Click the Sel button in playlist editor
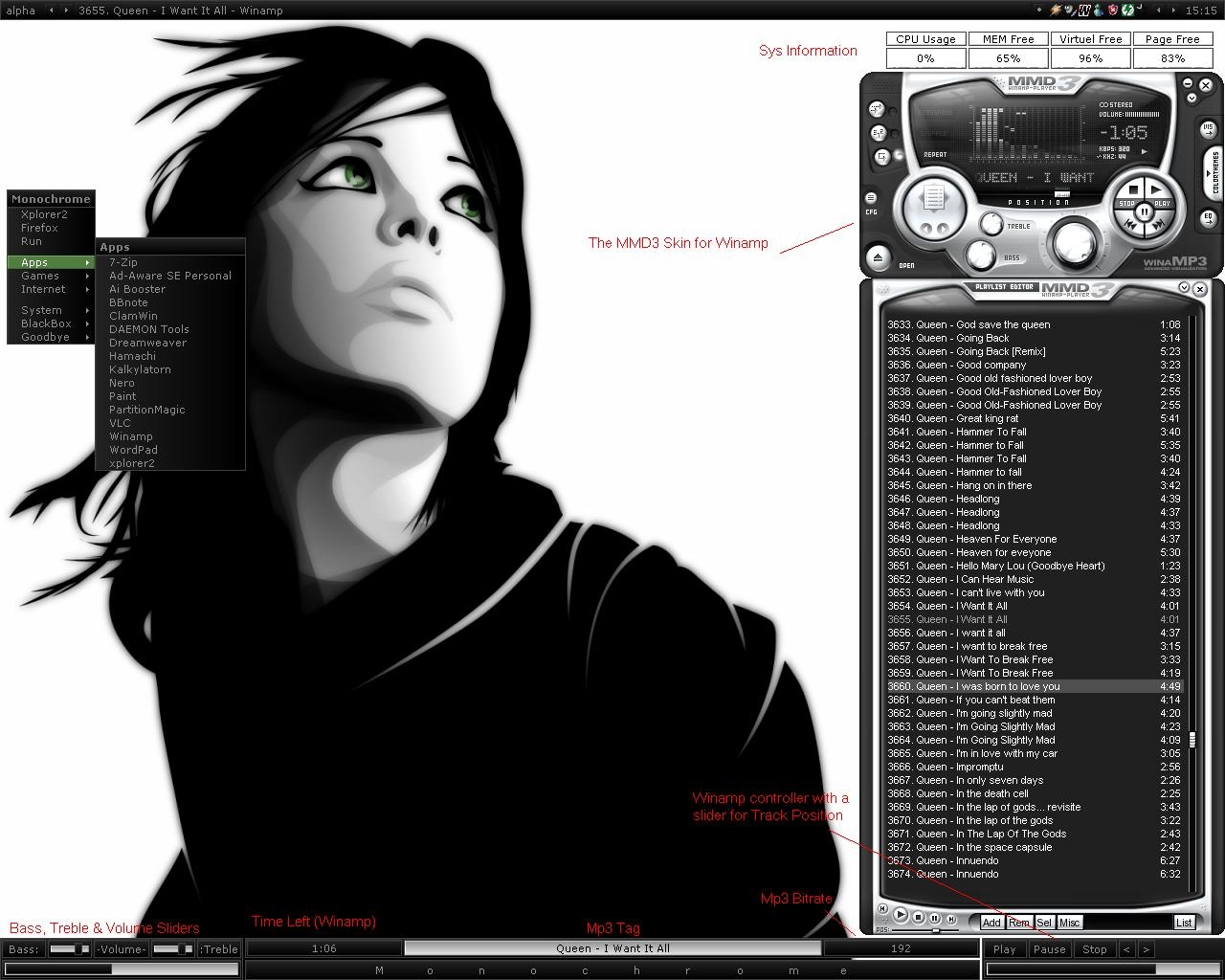 coord(1044,923)
